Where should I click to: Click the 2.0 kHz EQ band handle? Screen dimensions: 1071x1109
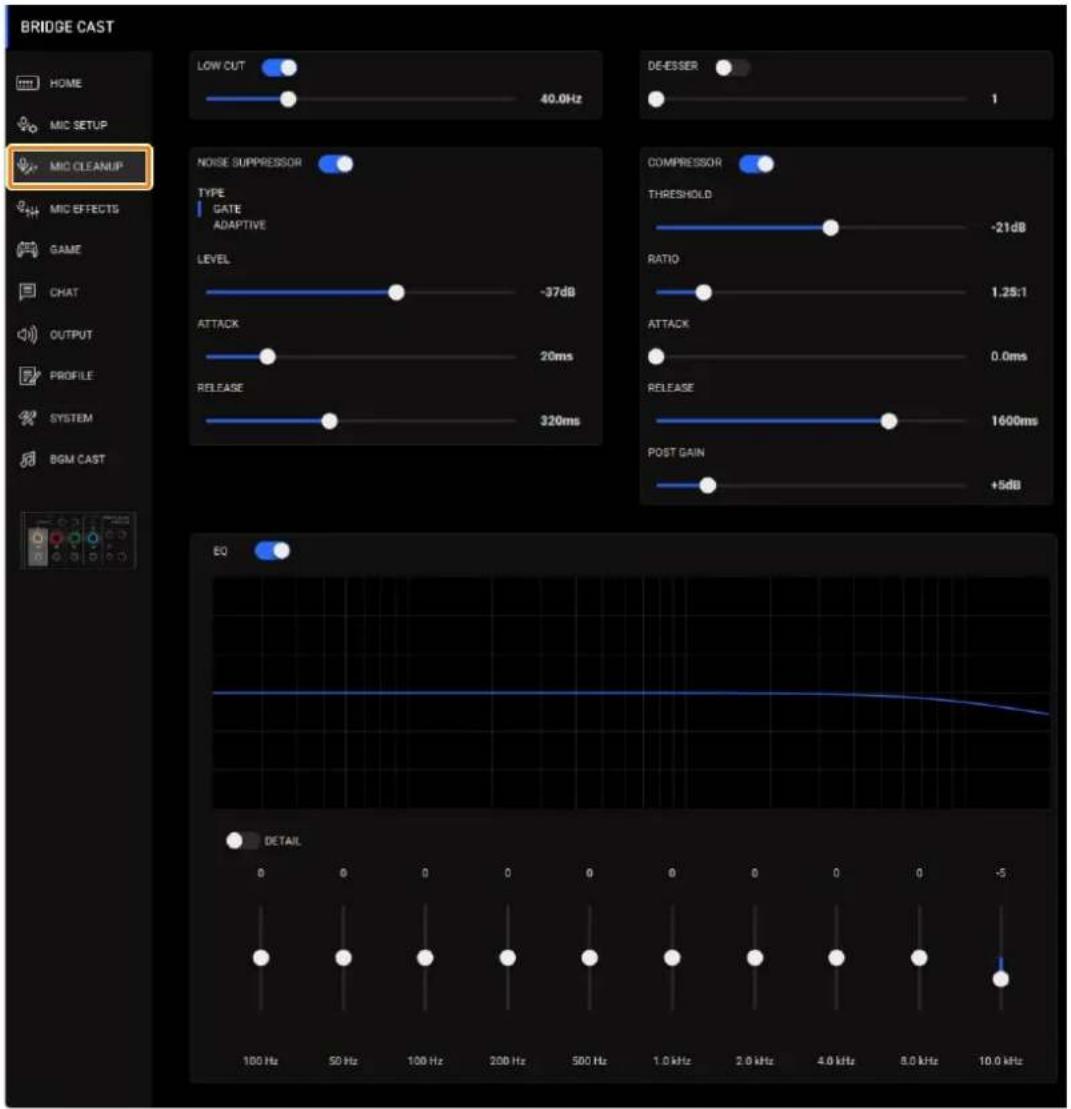click(x=755, y=958)
